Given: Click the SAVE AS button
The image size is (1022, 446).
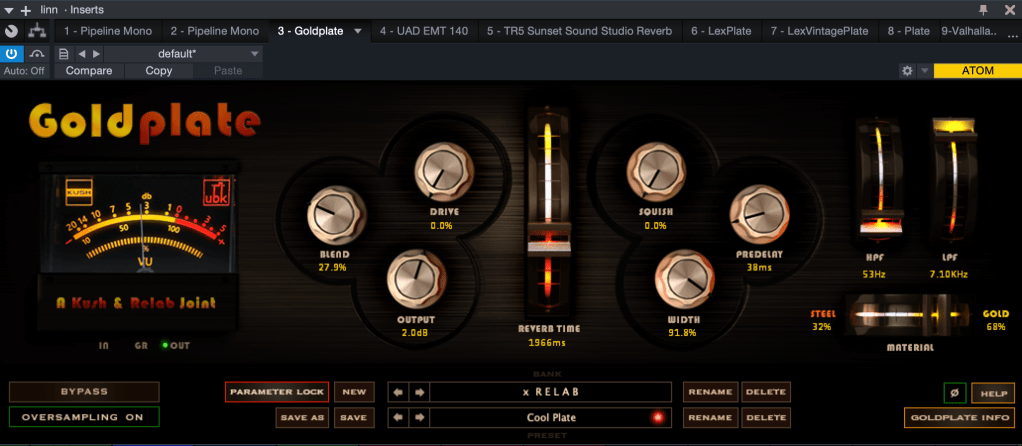Looking at the screenshot, I should click(301, 417).
